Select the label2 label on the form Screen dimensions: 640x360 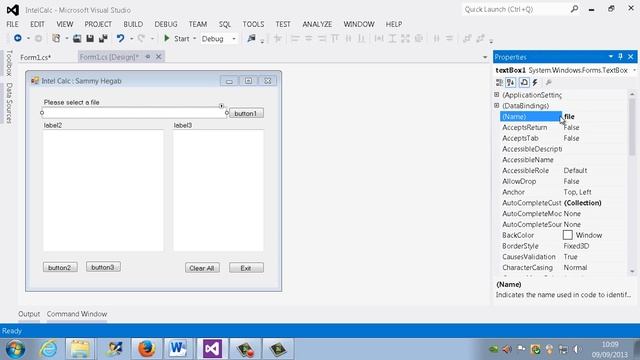(x=53, y=125)
